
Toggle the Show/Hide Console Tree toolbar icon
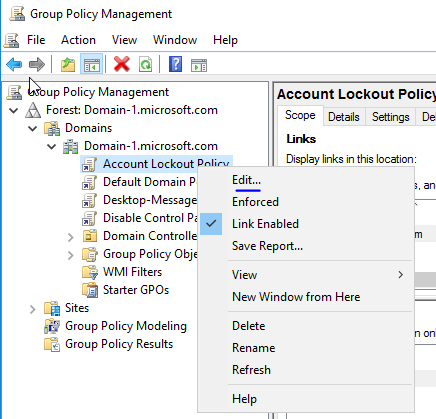coord(92,64)
